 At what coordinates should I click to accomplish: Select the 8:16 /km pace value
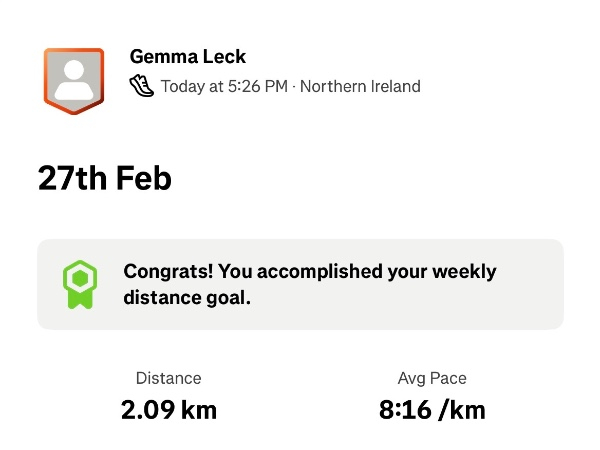(x=432, y=409)
